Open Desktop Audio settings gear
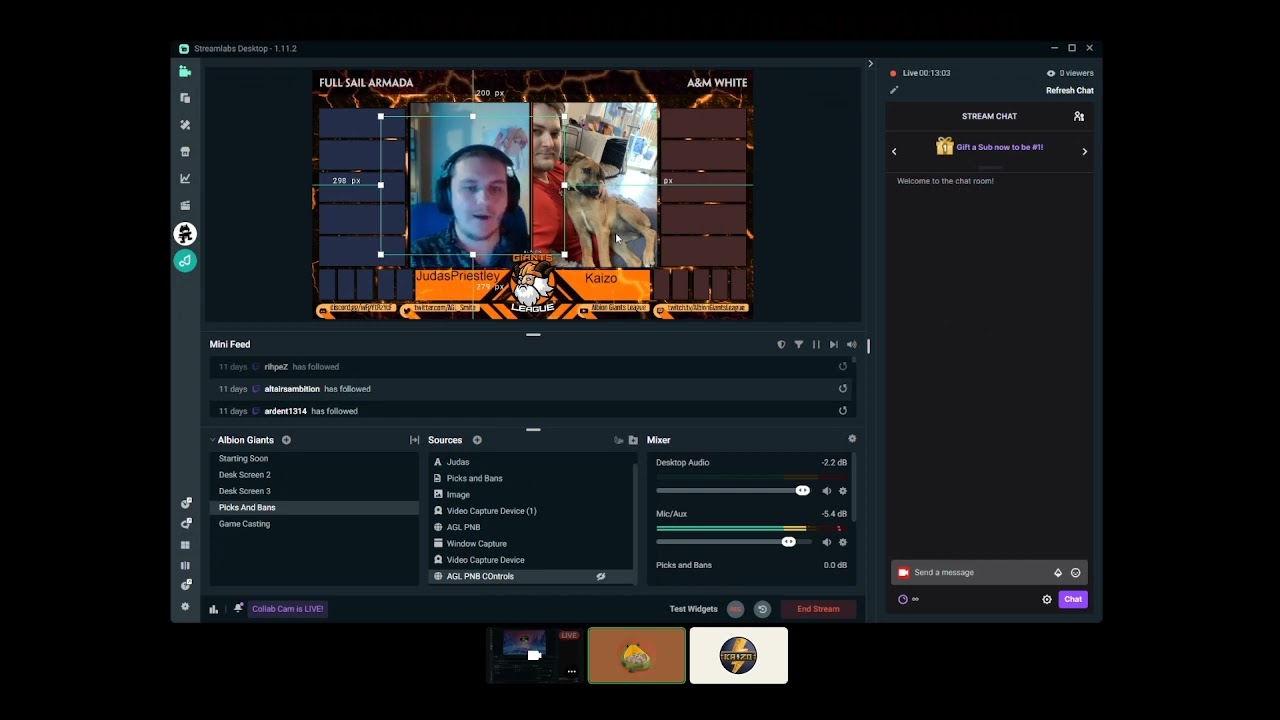The height and width of the screenshot is (720, 1280). click(843, 491)
